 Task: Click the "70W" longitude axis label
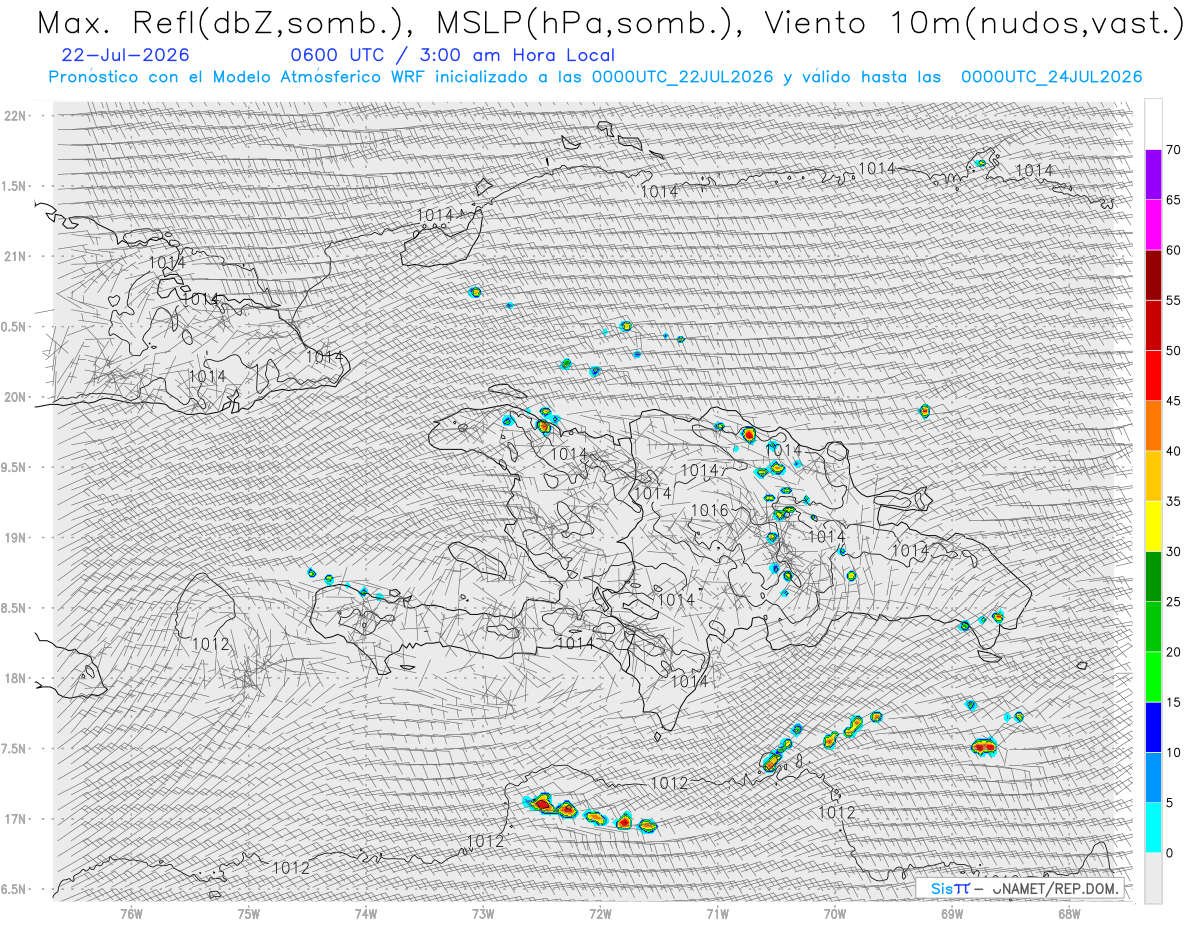click(834, 913)
